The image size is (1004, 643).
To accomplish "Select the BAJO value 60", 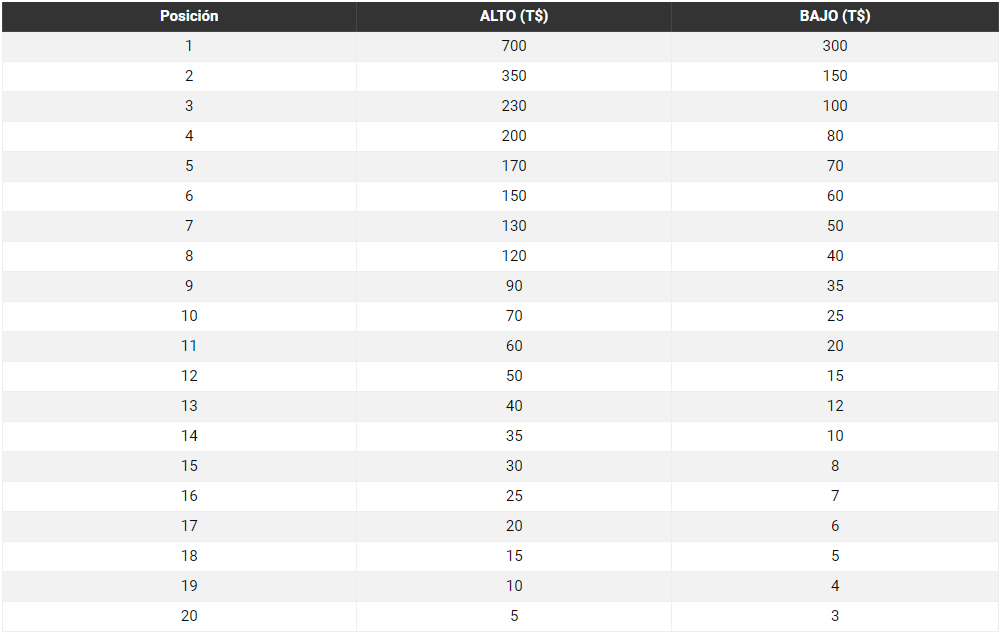I will pos(835,196).
